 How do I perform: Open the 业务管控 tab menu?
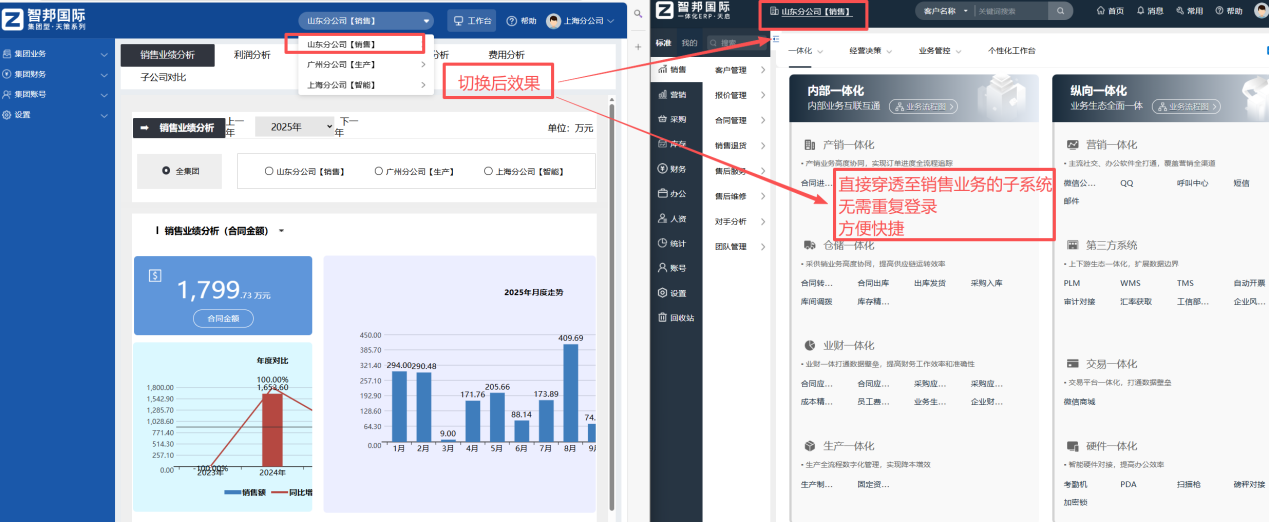coord(940,50)
